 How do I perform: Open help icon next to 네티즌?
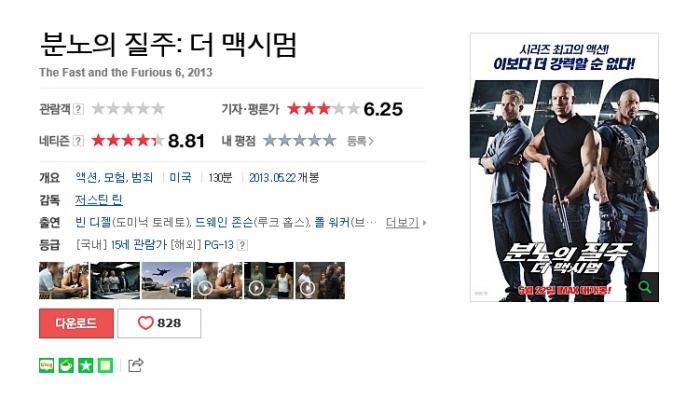click(78, 141)
